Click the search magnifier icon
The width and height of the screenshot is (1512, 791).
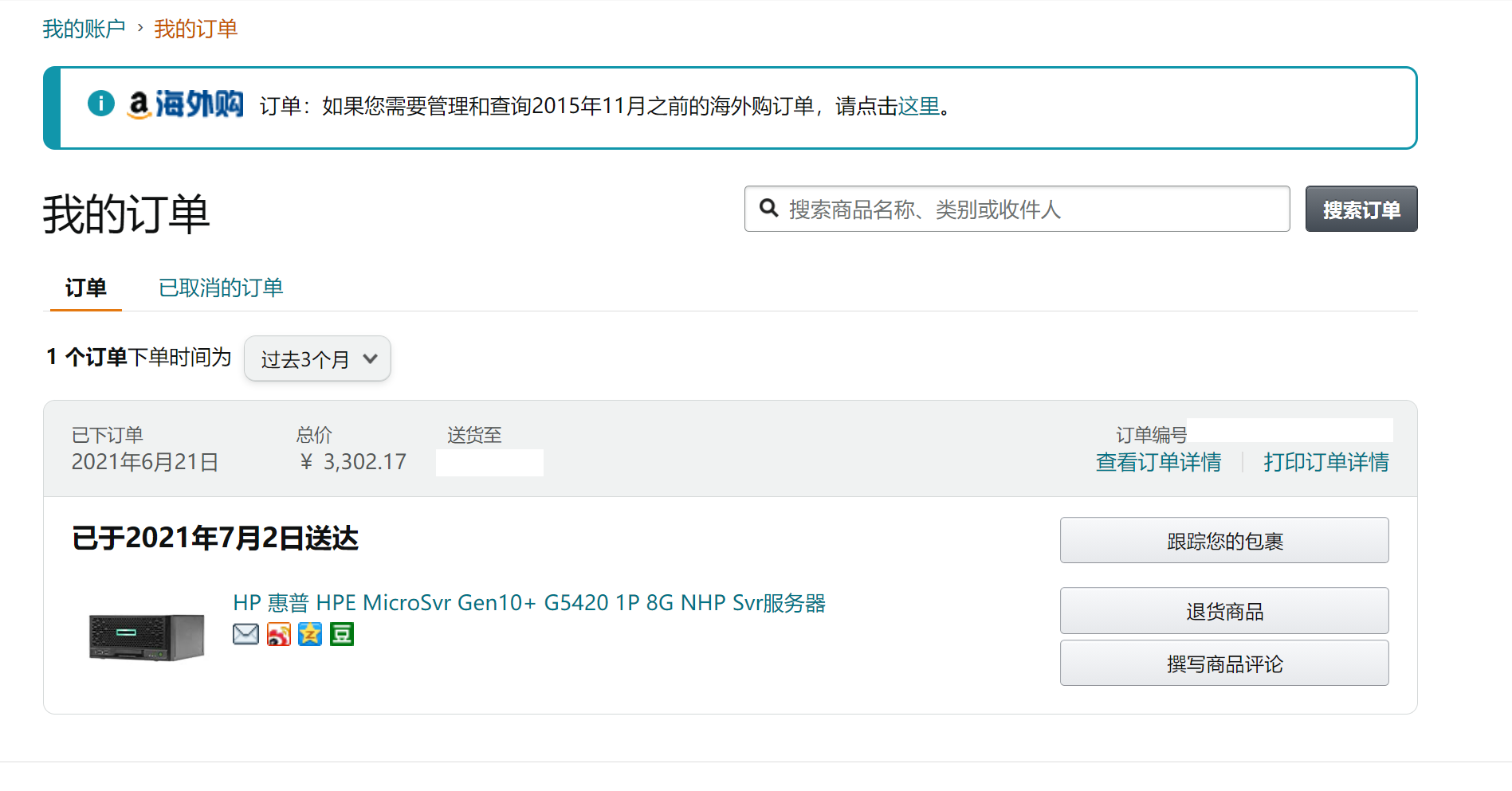click(x=768, y=208)
